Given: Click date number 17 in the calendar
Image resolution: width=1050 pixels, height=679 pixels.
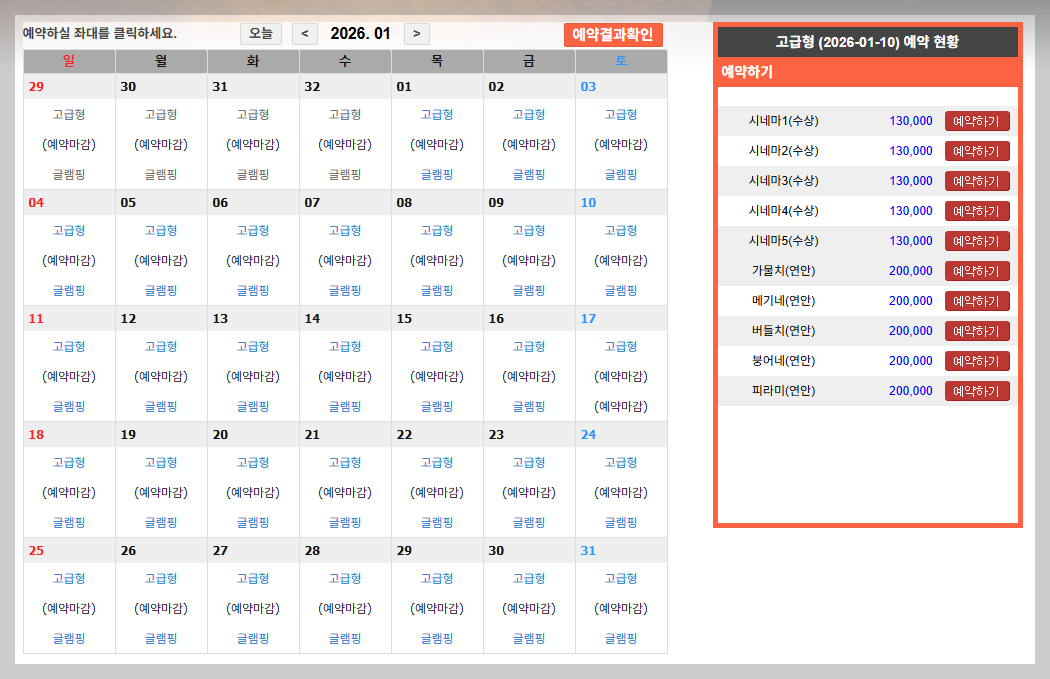Looking at the screenshot, I should pos(588,319).
